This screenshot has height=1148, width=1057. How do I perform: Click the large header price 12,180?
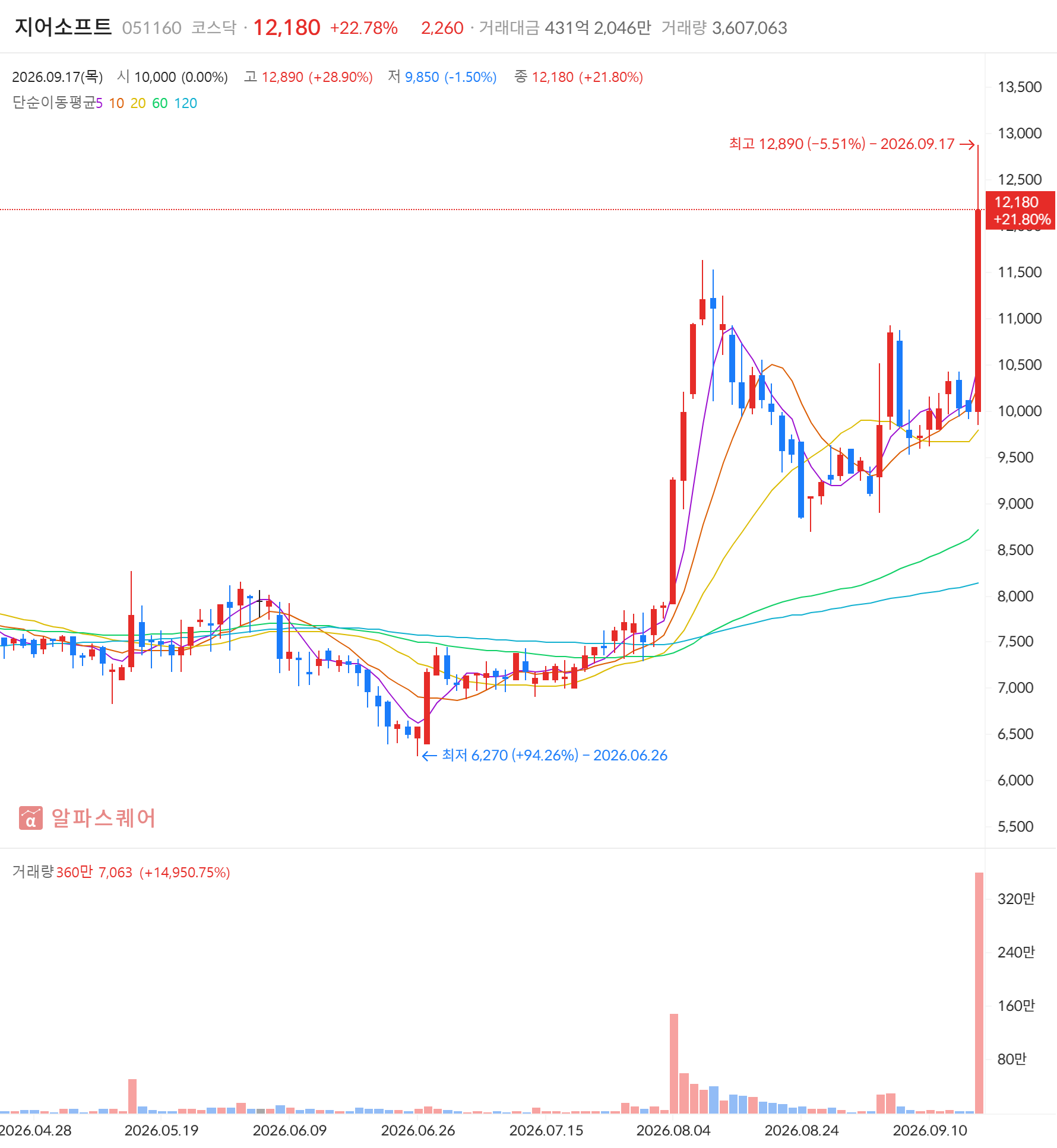tap(287, 27)
